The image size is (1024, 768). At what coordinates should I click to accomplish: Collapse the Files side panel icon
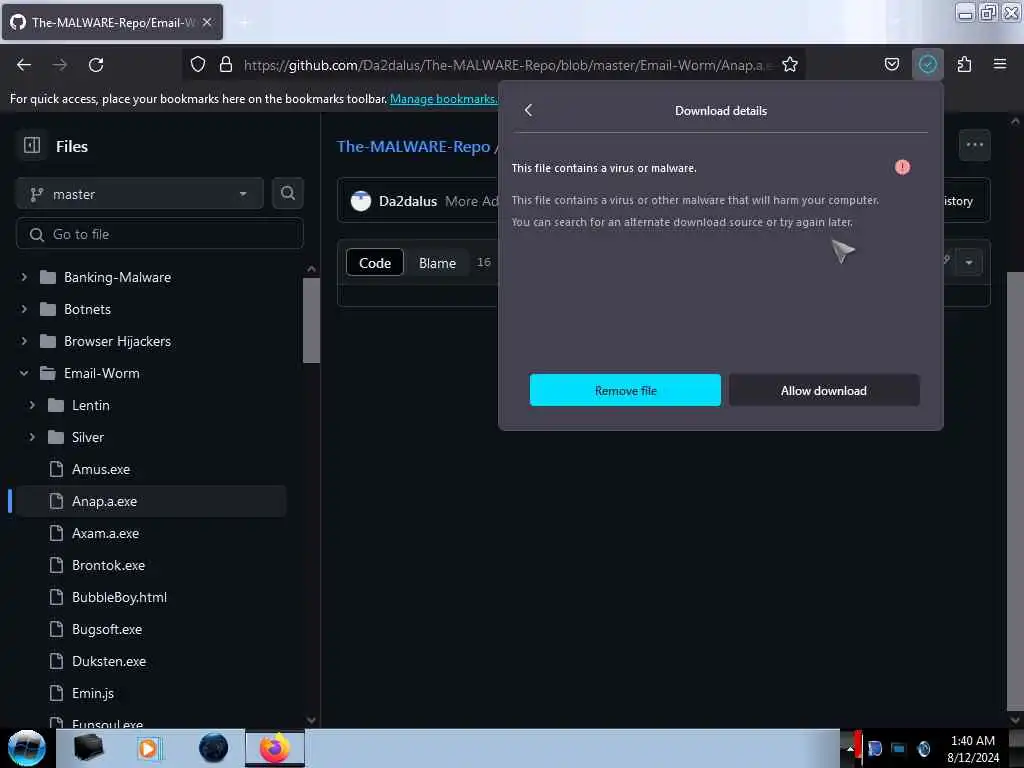tap(32, 145)
